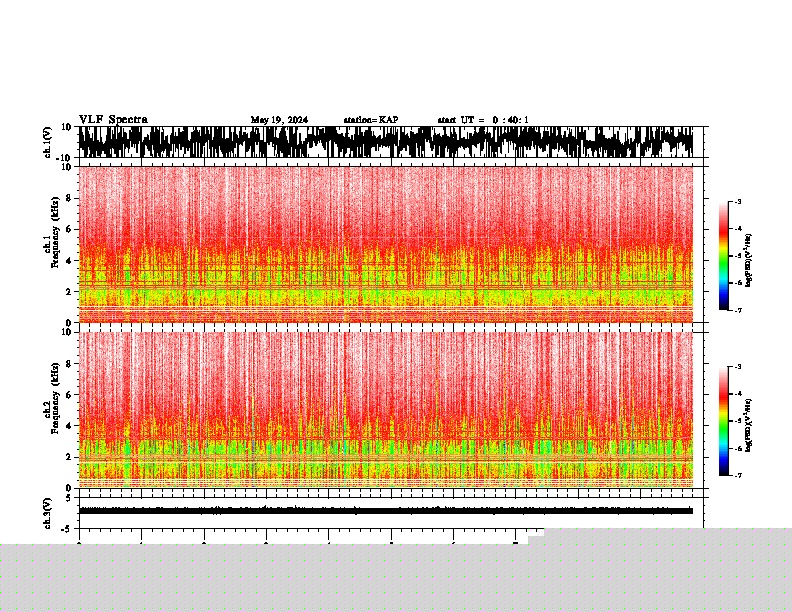Click the "-3" tick of ch.2 colorbar
The height and width of the screenshot is (612, 792).
click(x=737, y=367)
